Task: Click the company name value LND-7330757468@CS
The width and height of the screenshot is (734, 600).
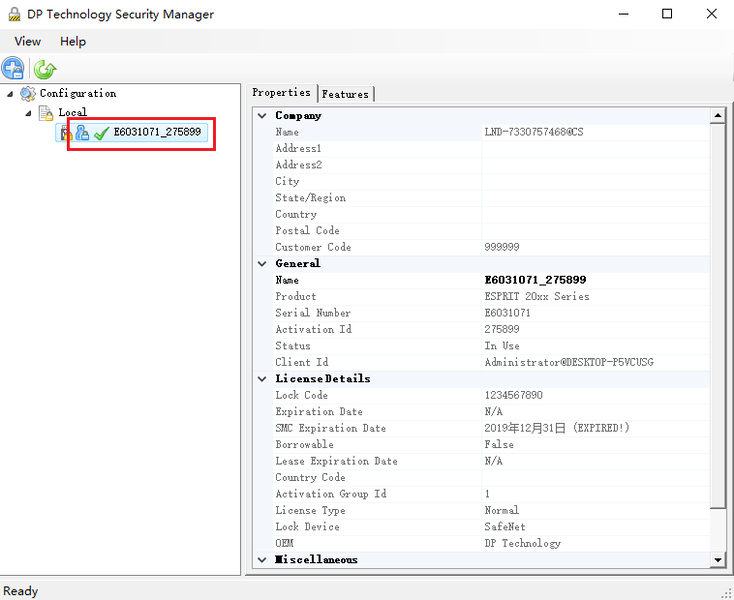Action: click(x=534, y=132)
